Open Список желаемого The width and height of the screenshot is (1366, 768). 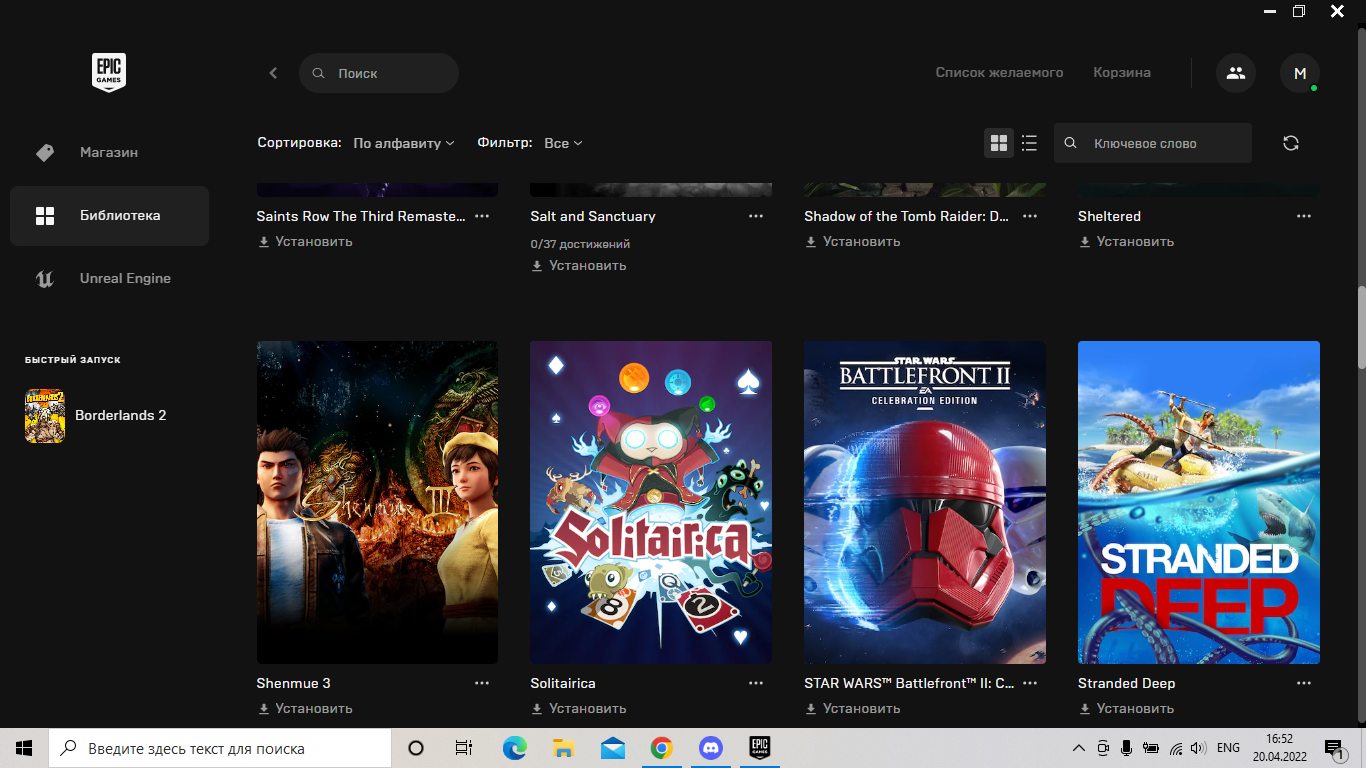[x=999, y=73]
